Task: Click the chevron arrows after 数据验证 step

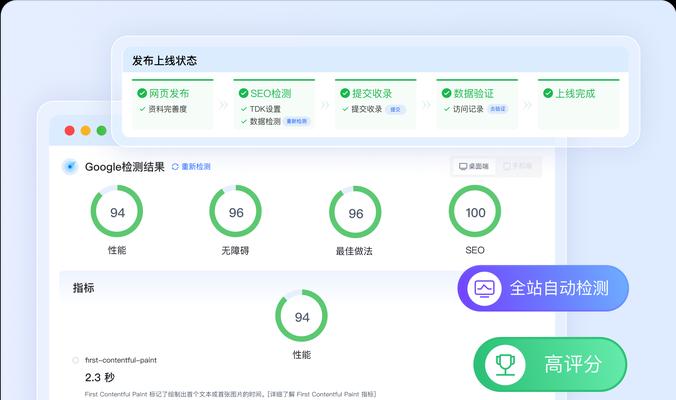Action: (528, 105)
